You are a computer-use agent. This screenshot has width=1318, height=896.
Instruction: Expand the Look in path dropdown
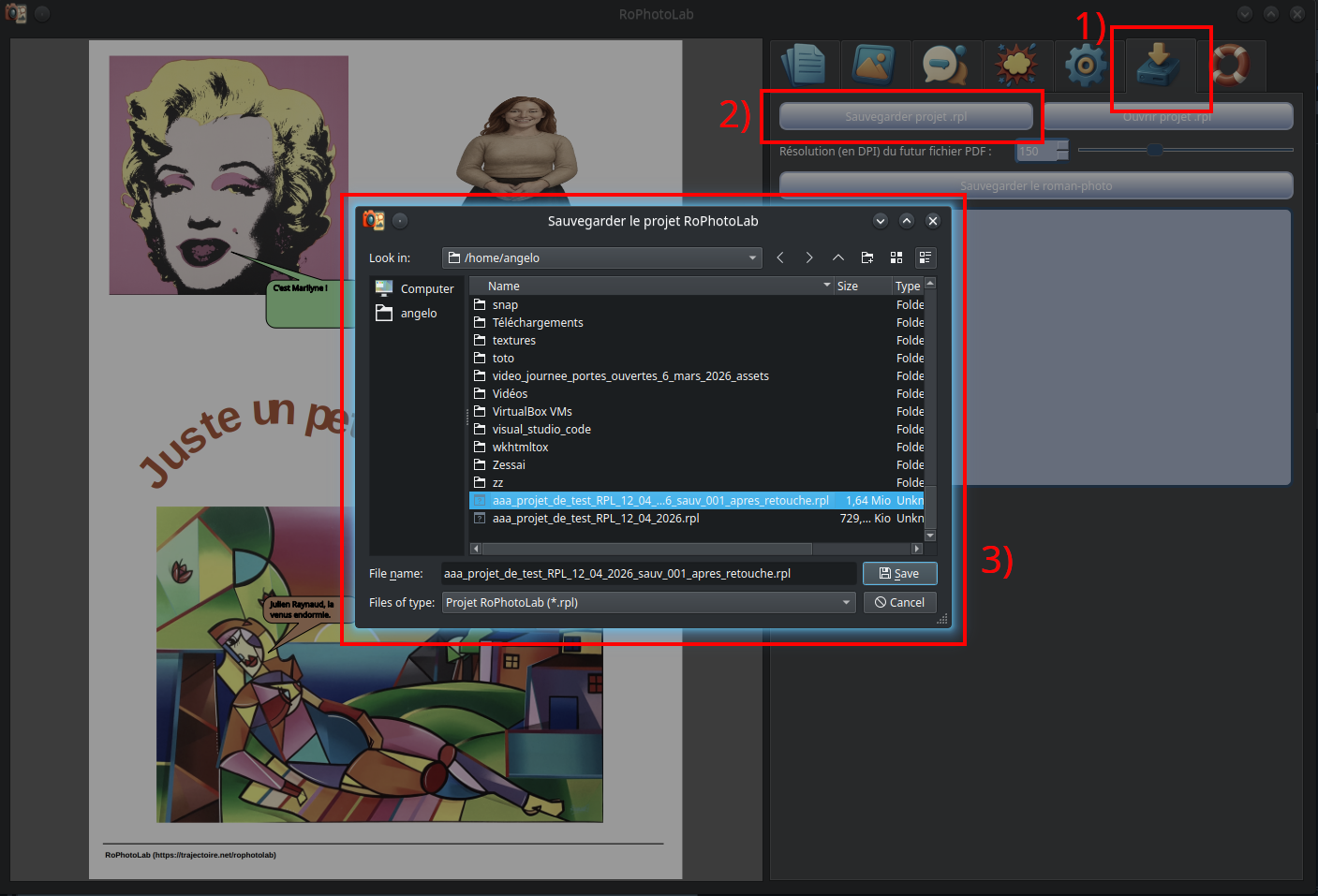point(752,257)
